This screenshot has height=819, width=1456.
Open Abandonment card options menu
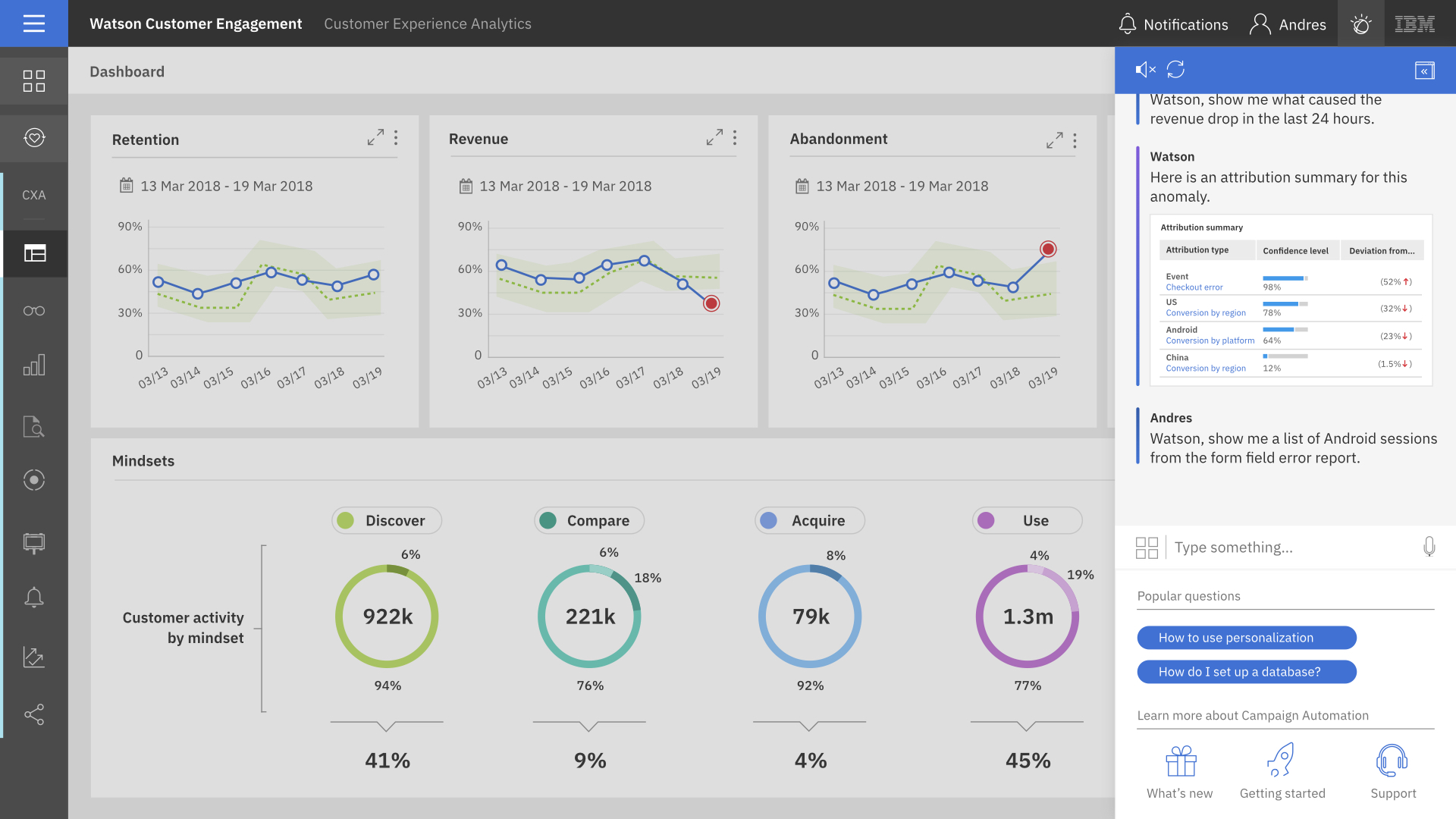click(x=1075, y=140)
